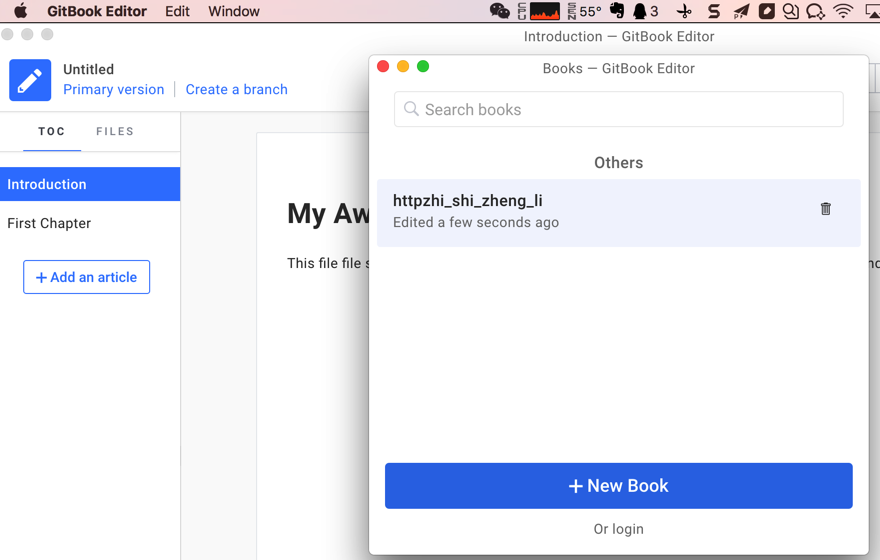Click the Untitled book title
The height and width of the screenshot is (560, 880).
(89, 69)
